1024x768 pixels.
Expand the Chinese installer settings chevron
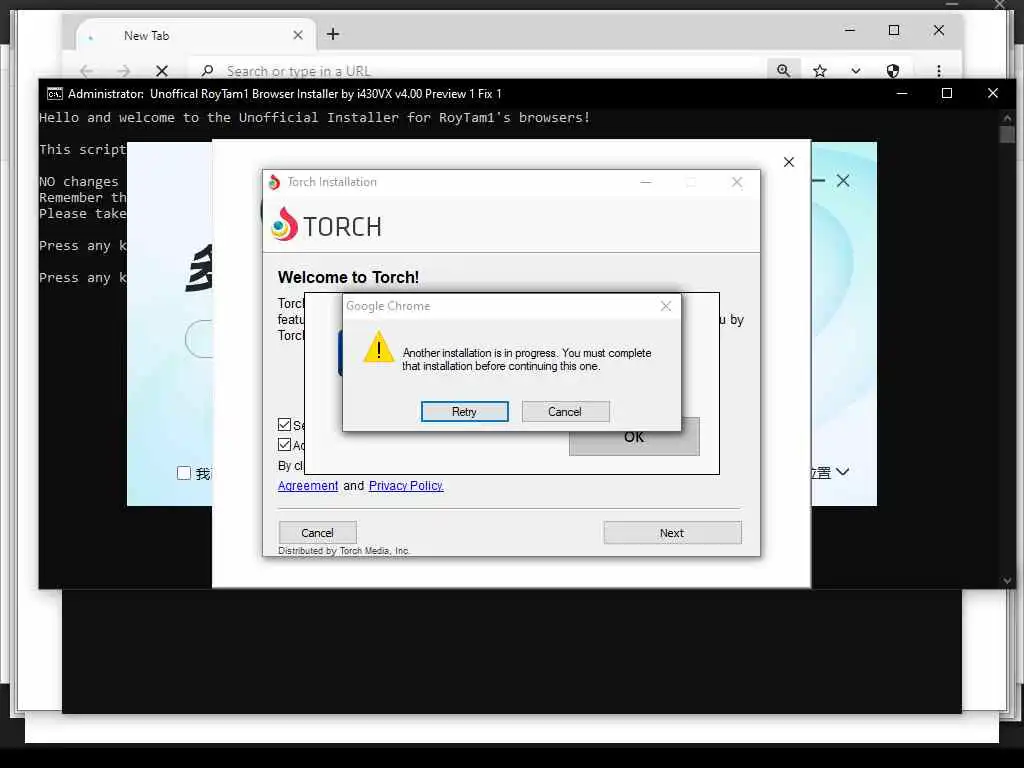tap(842, 472)
